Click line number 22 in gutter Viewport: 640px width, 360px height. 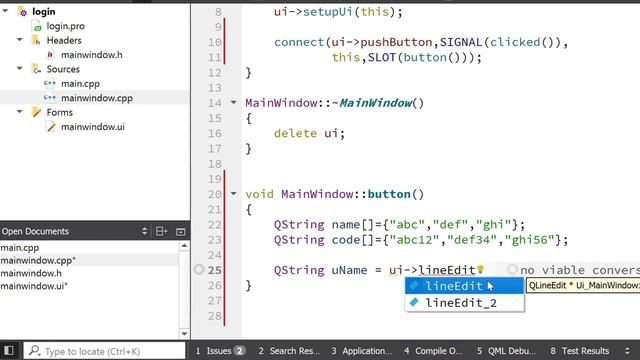tap(215, 225)
